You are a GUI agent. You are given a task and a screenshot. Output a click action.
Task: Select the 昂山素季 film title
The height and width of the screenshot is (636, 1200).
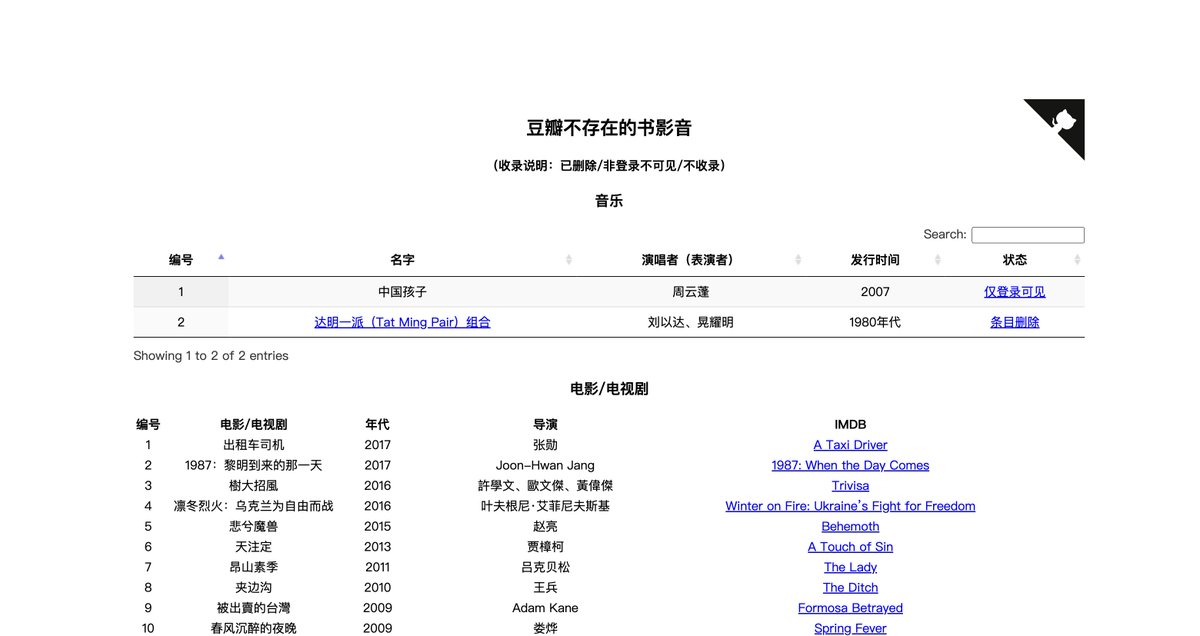[x=254, y=567]
